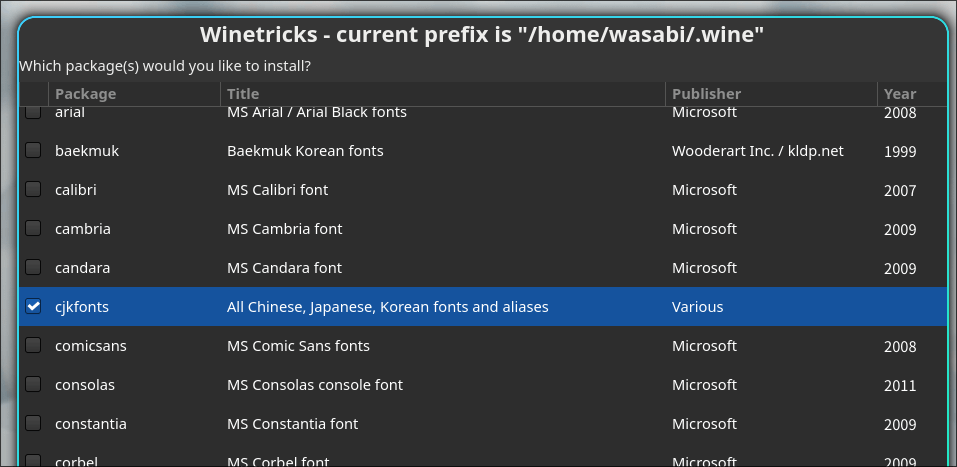
Task: Click 'All Chinese, Japanese, Korean fonts and aliases'
Action: coord(388,307)
